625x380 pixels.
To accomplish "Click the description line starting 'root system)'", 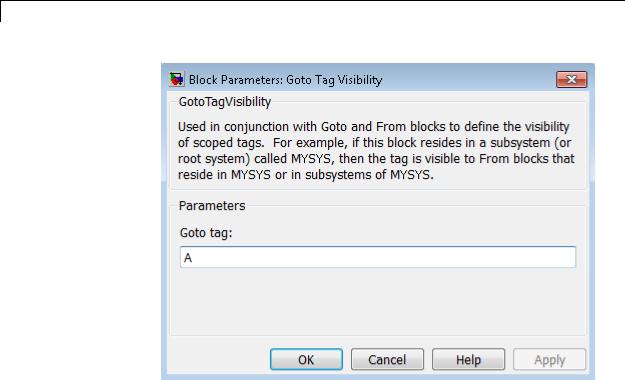I will tap(376, 159).
